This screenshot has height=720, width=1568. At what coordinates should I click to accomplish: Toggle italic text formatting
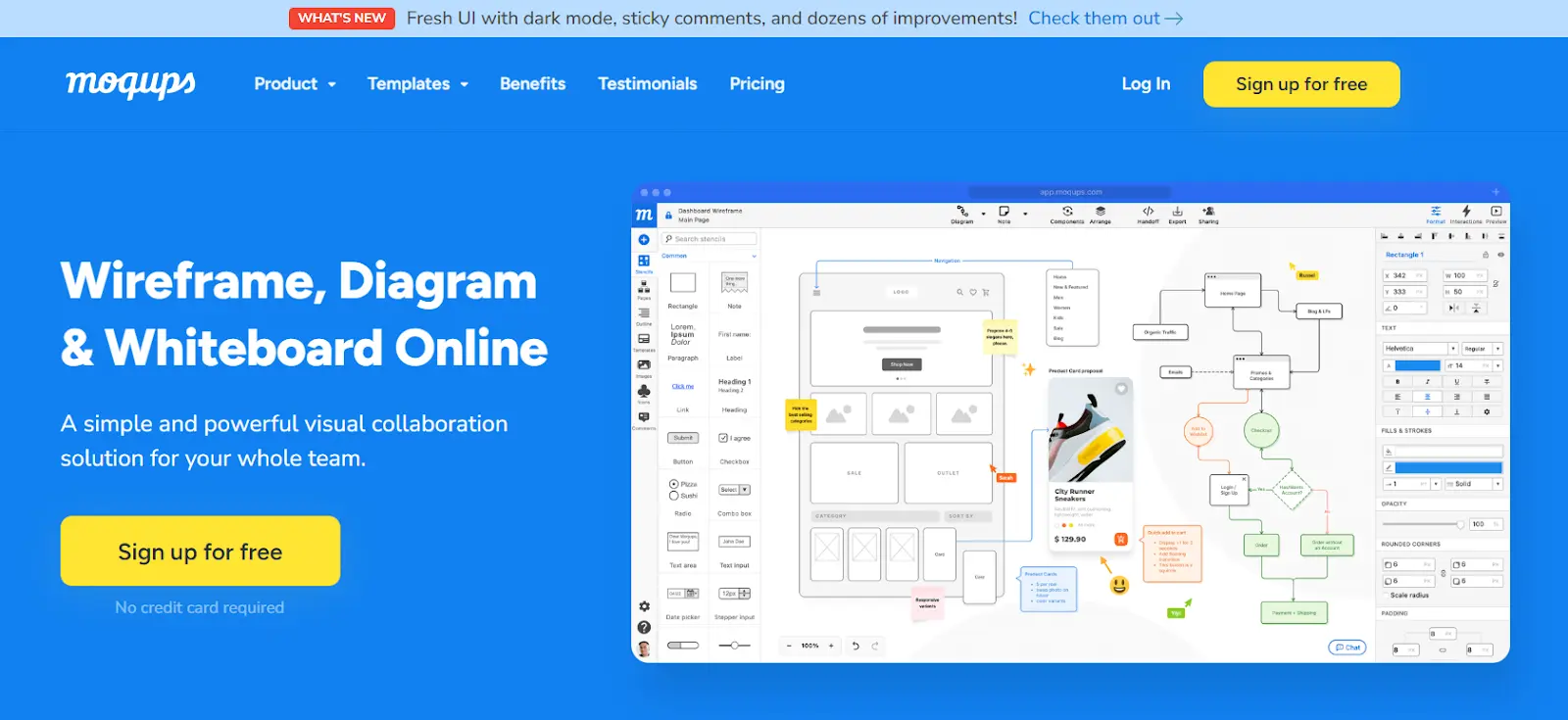(x=1428, y=382)
